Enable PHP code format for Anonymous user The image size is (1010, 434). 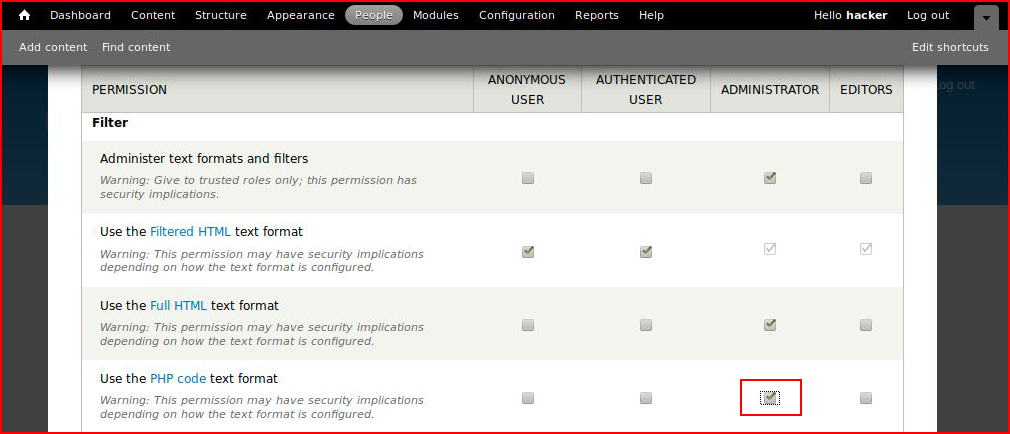(528, 398)
